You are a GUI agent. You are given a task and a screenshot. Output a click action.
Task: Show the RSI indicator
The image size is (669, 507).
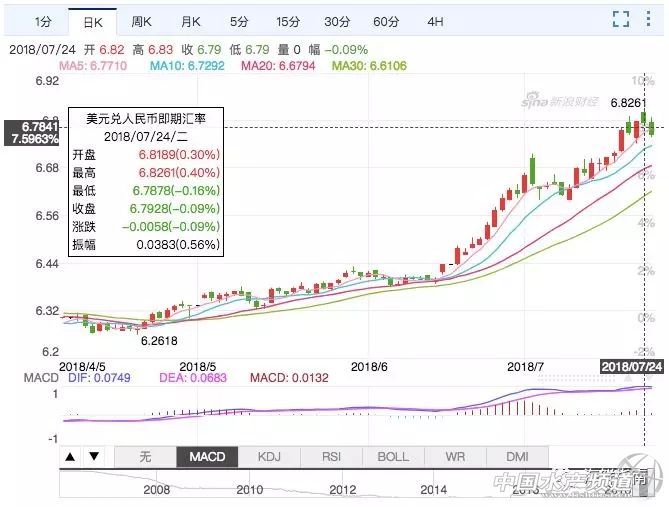click(x=331, y=457)
